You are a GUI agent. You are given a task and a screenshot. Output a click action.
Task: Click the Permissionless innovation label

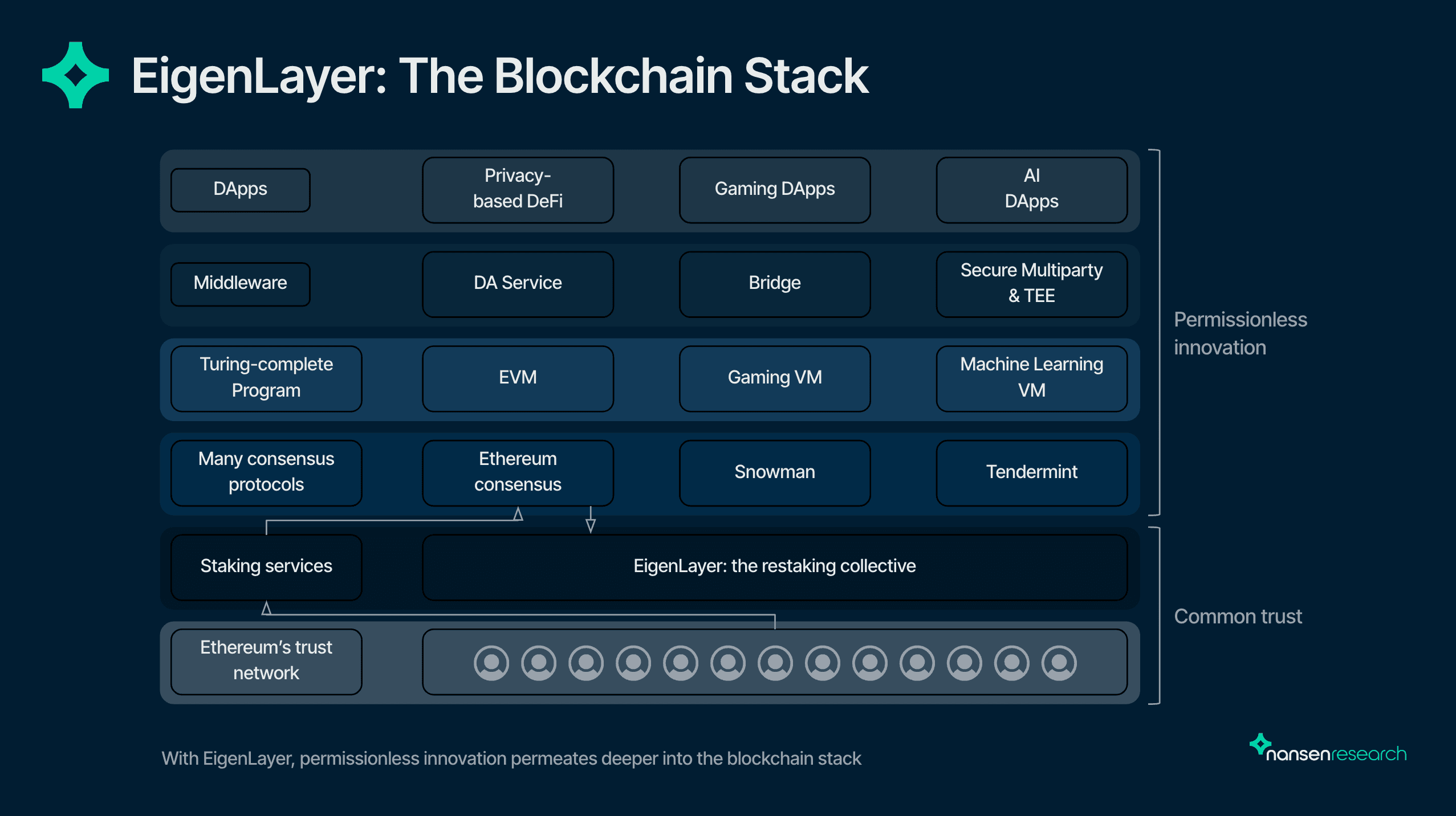click(x=1240, y=333)
